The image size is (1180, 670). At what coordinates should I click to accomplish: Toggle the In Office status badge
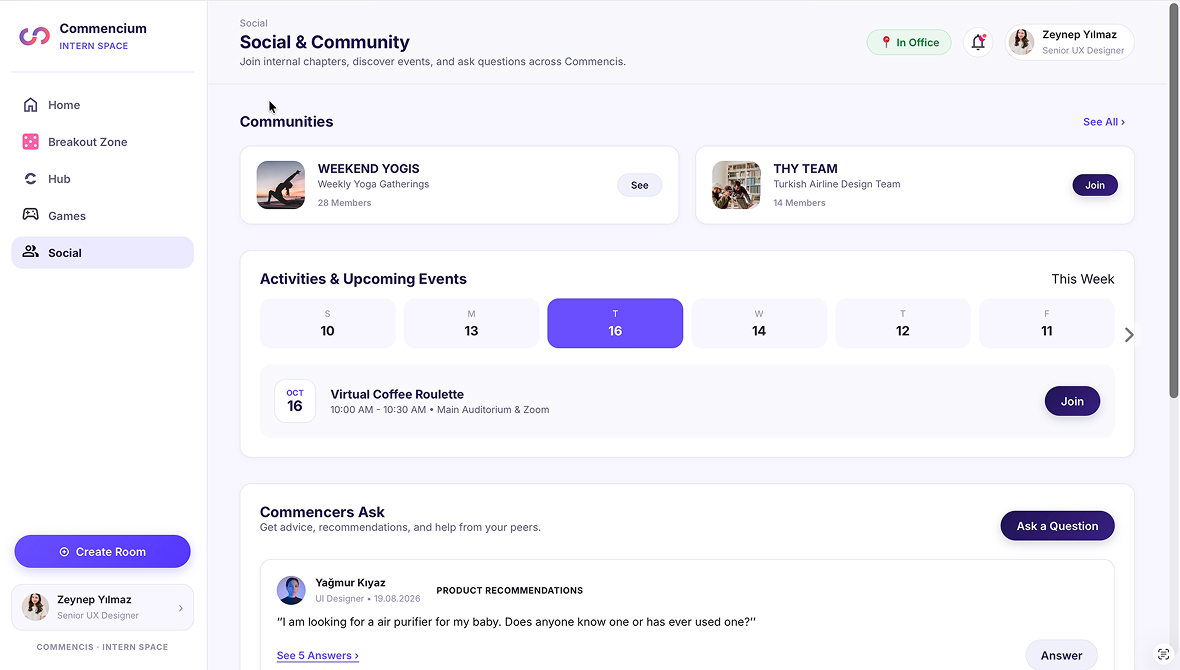(909, 42)
